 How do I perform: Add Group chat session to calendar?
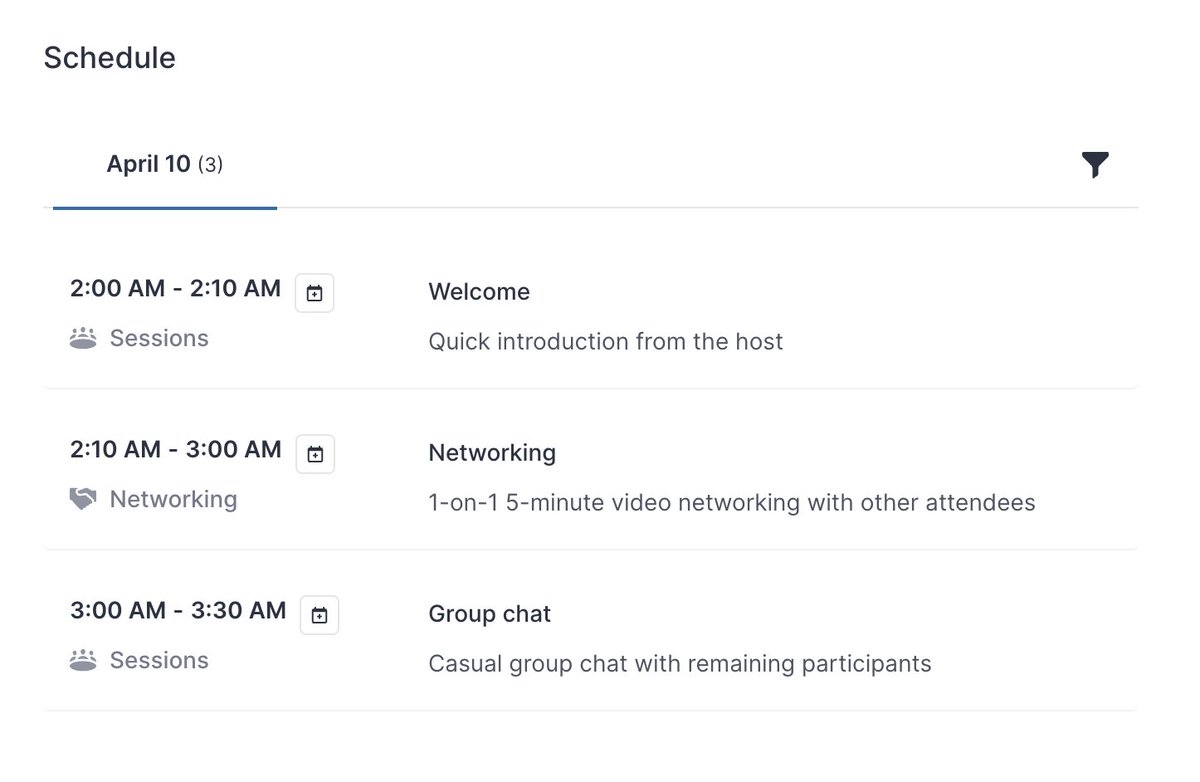[x=320, y=616]
